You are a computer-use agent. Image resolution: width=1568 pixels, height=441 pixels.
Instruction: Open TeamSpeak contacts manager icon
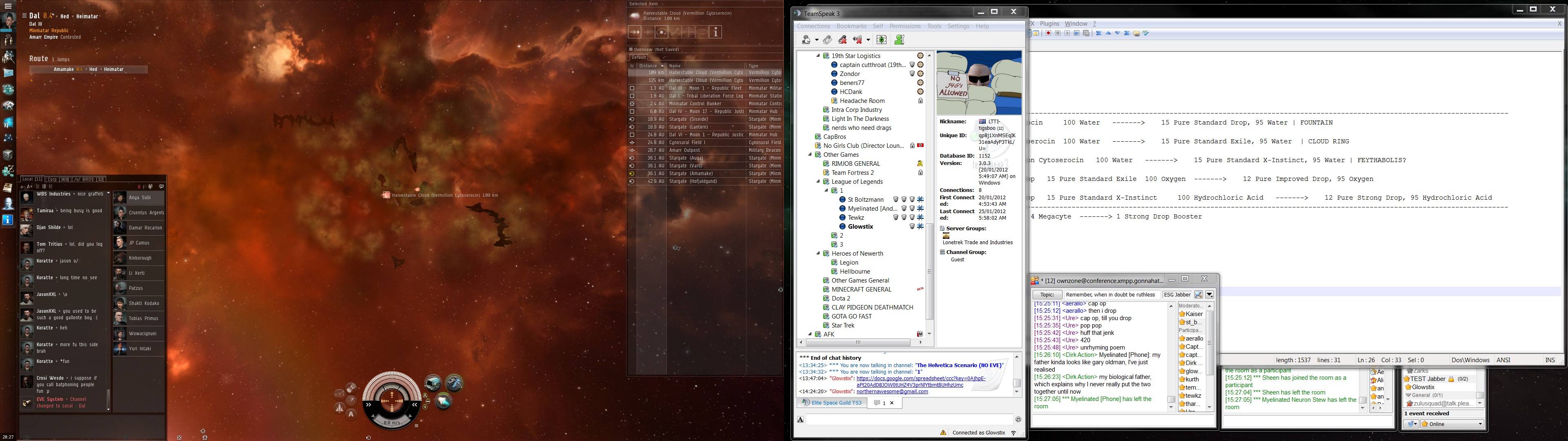click(899, 40)
